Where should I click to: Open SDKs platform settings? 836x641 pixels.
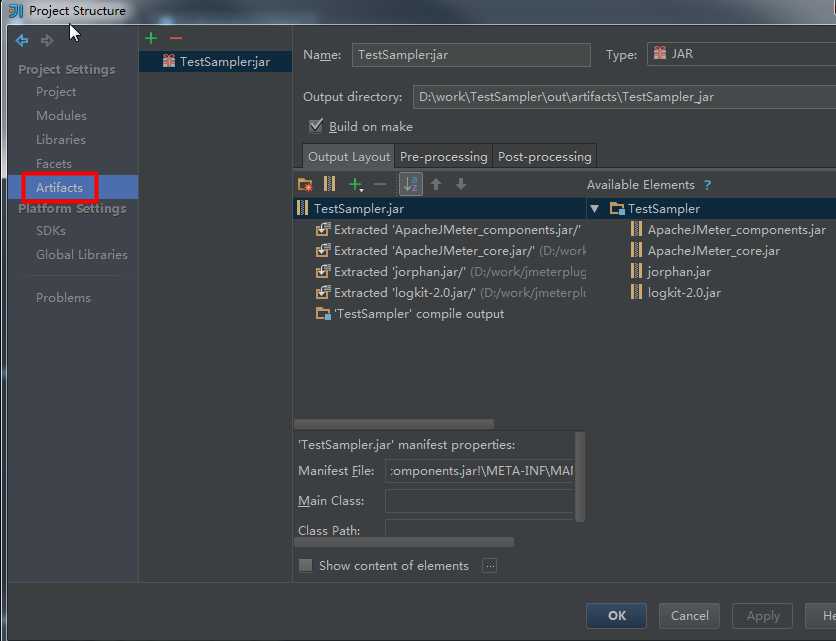pyautogui.click(x=51, y=231)
